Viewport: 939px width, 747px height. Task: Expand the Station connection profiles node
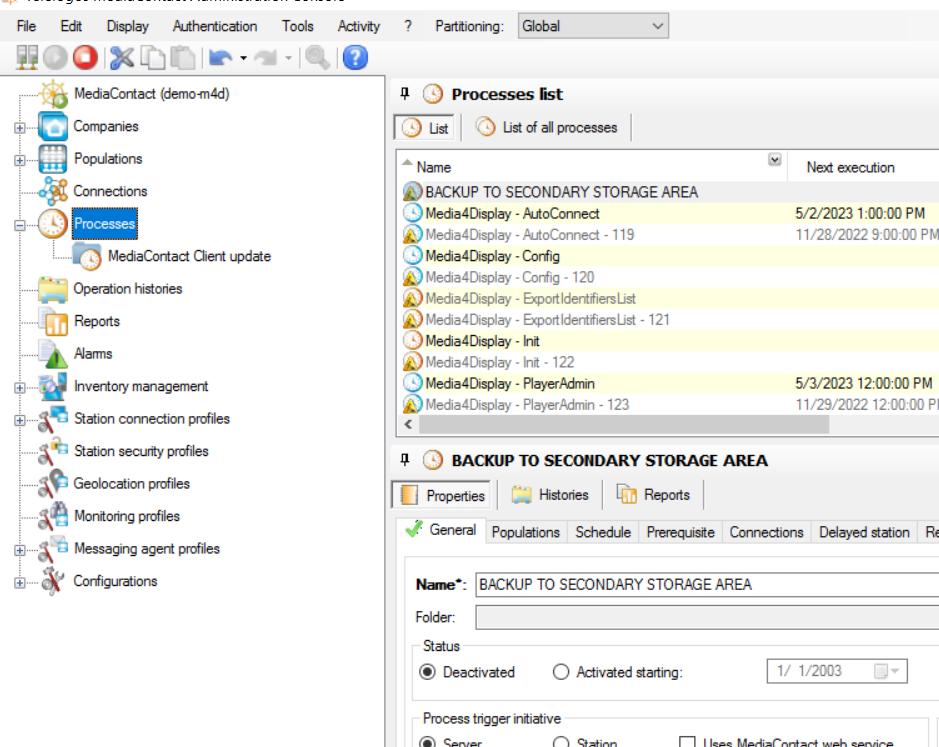[20, 420]
